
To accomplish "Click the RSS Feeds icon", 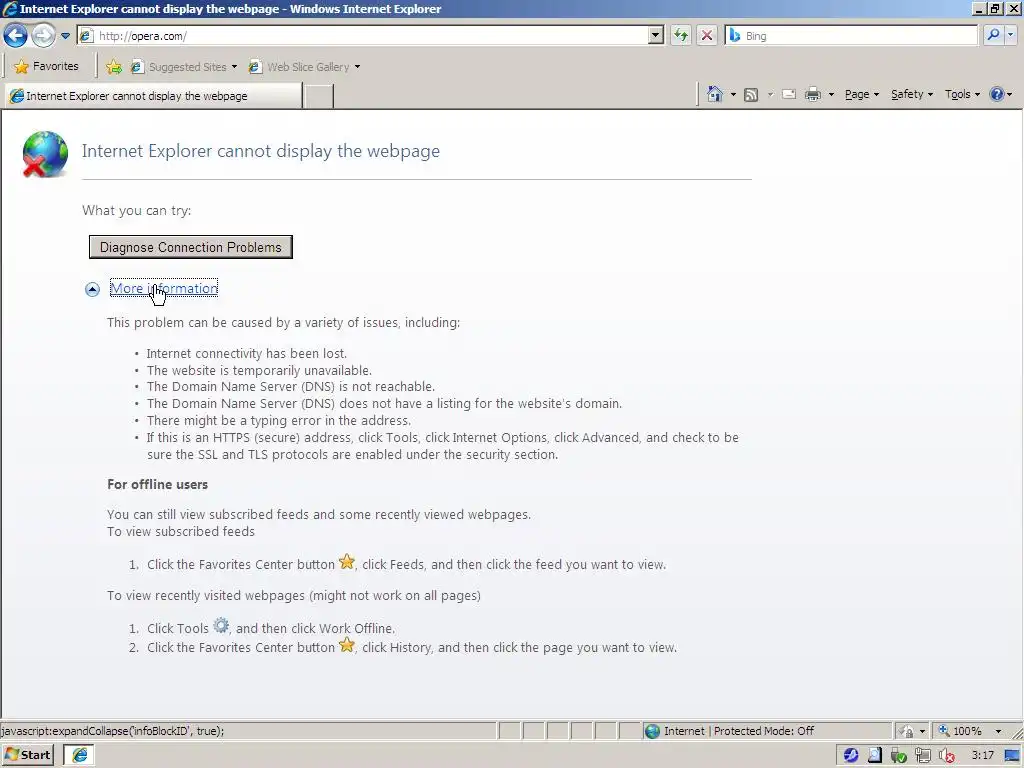I will click(751, 95).
